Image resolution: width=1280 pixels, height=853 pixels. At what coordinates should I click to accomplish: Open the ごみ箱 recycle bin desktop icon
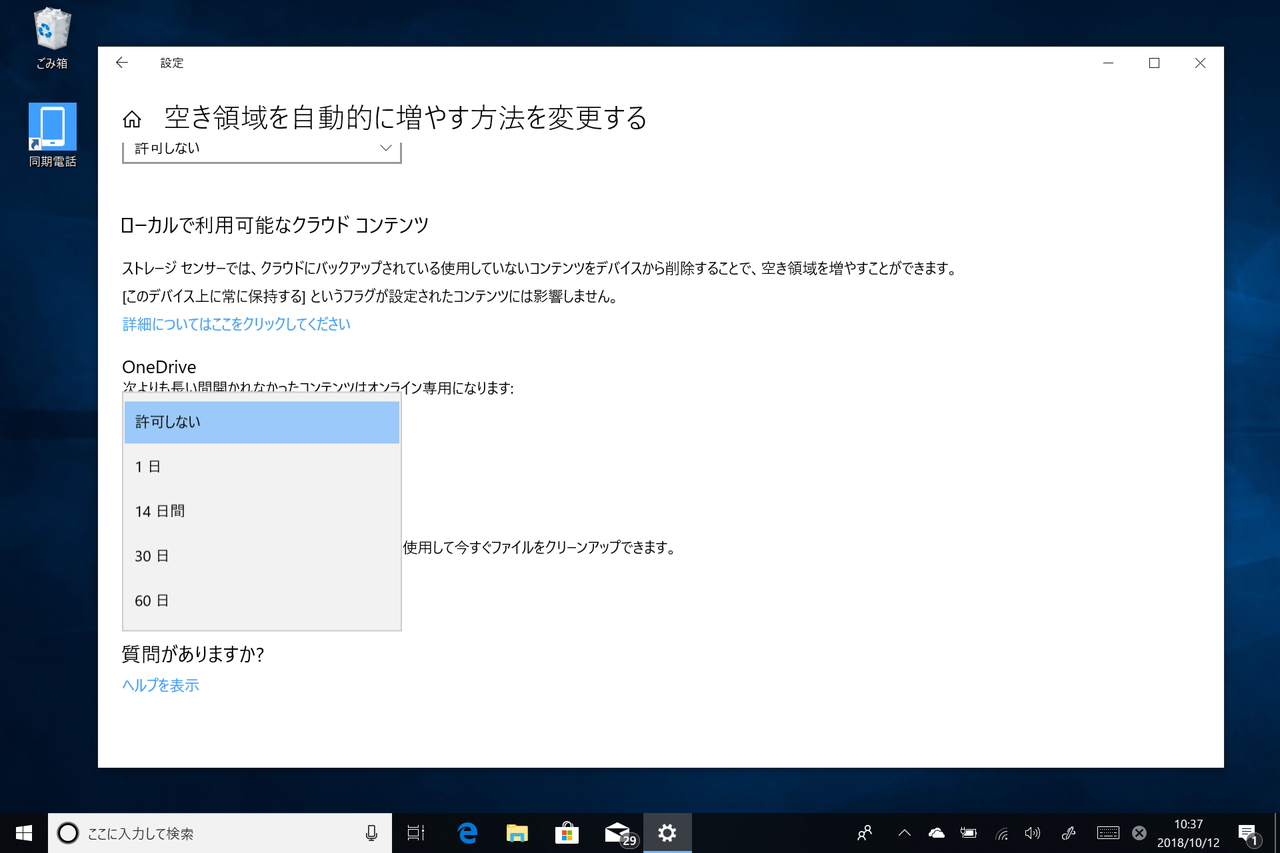click(52, 40)
